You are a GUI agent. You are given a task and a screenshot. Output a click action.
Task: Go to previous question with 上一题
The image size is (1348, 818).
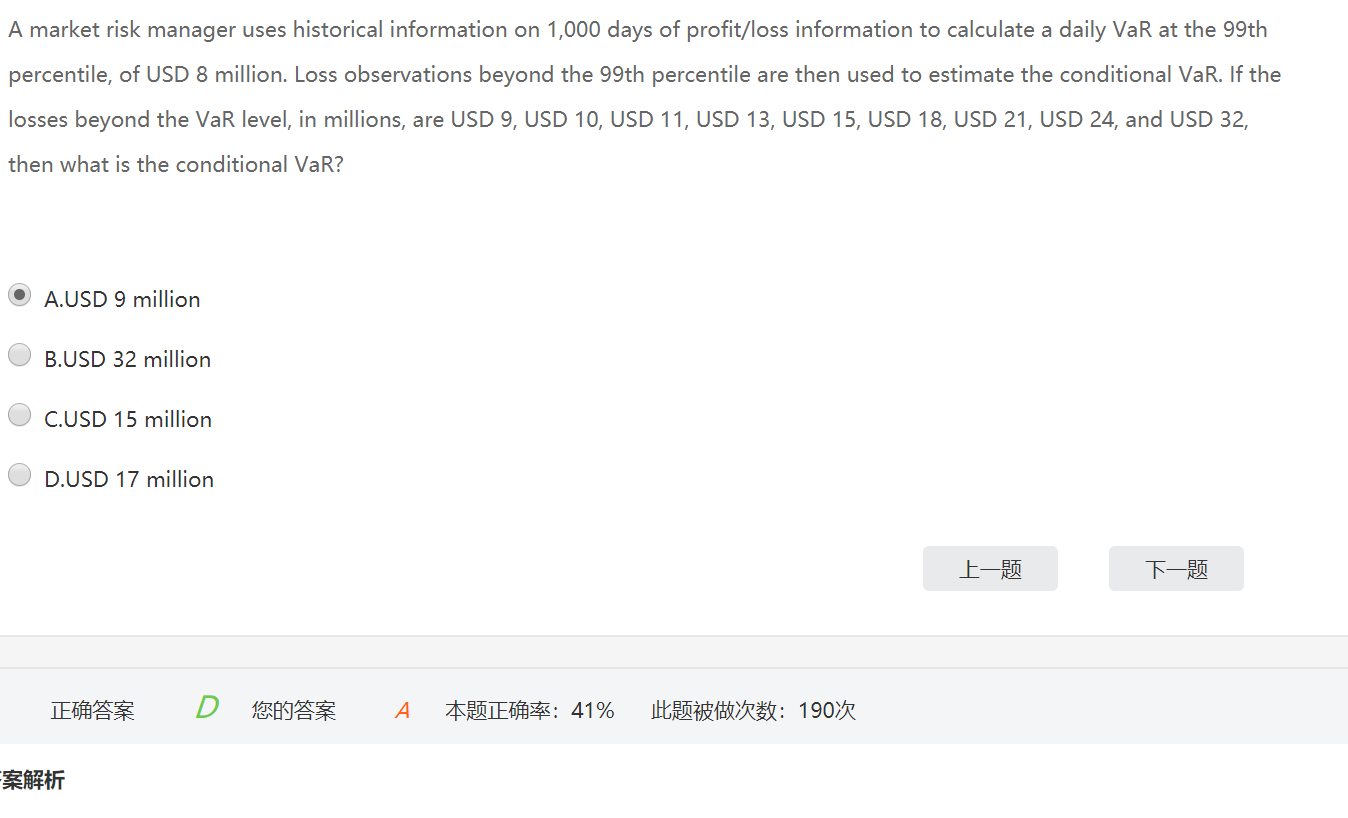point(989,569)
